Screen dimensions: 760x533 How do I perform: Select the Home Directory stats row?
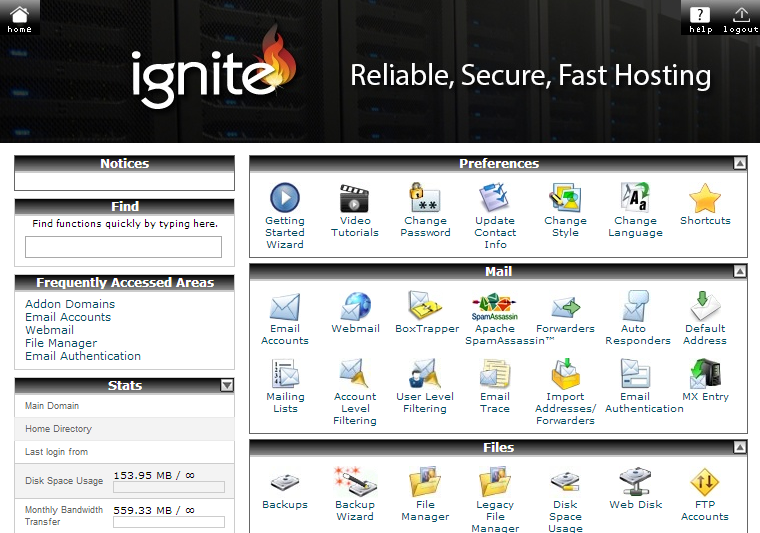125,429
